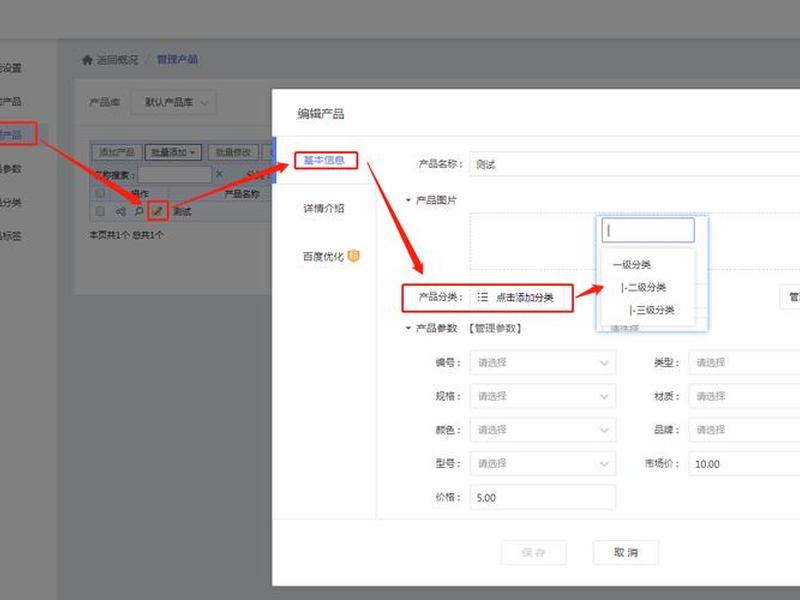This screenshot has height=600, width=800.
Task: Click the 批量修改 button
Action: pyautogui.click(x=233, y=152)
